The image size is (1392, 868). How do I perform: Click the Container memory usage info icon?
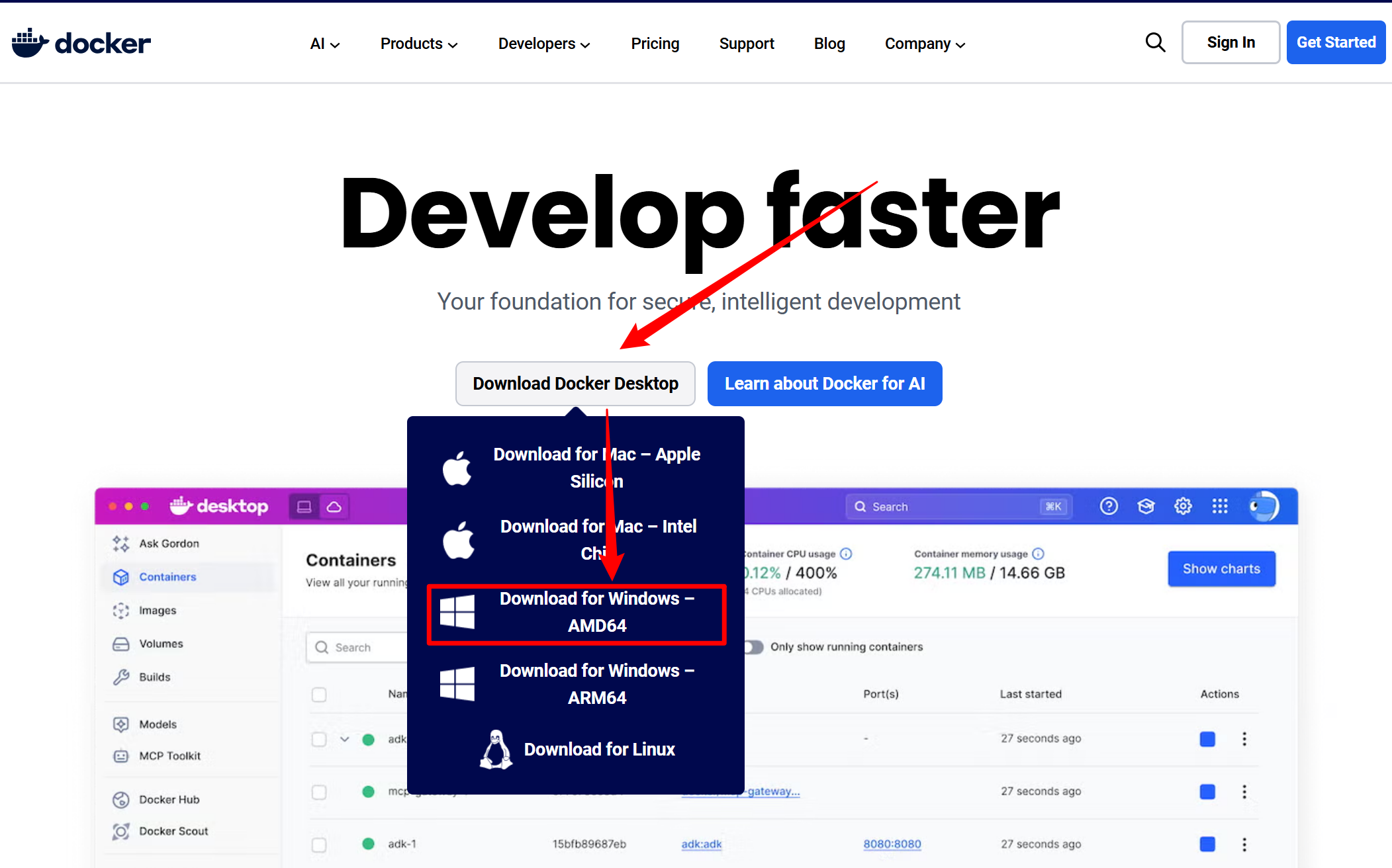[1038, 554]
